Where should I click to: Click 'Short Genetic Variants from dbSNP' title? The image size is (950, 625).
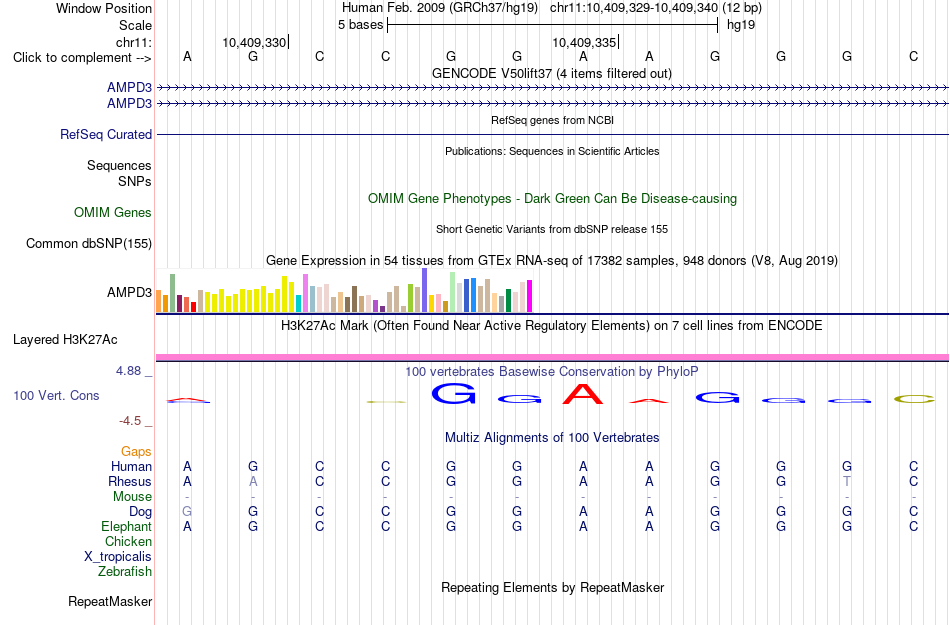pos(552,230)
